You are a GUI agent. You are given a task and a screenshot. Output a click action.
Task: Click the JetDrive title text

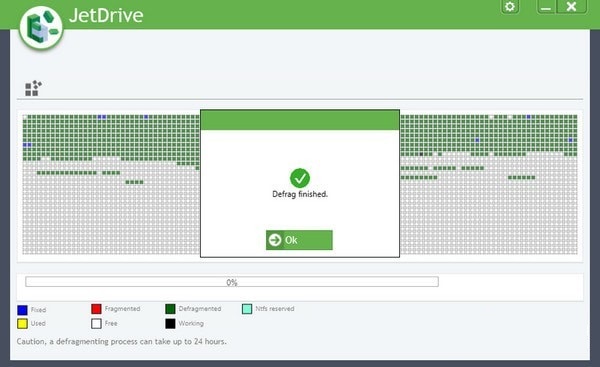(106, 15)
